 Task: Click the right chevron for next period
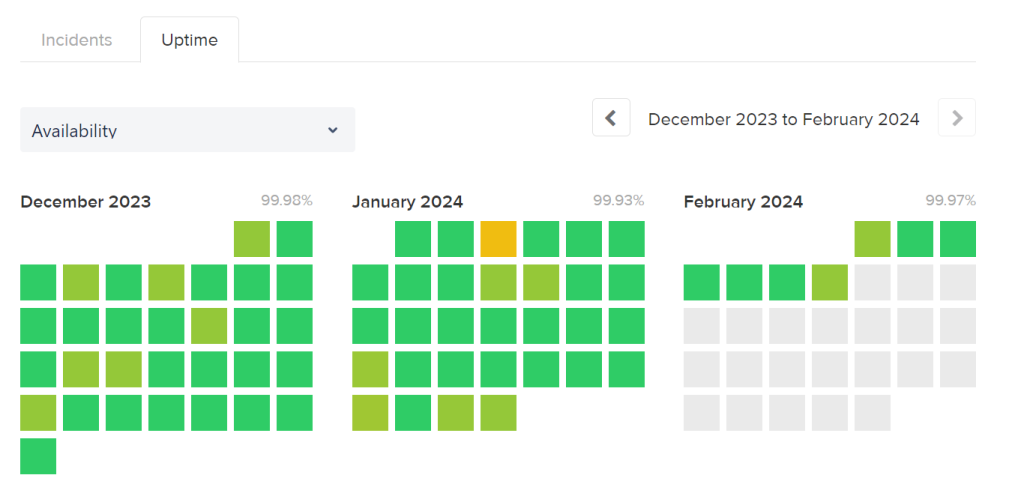(957, 118)
